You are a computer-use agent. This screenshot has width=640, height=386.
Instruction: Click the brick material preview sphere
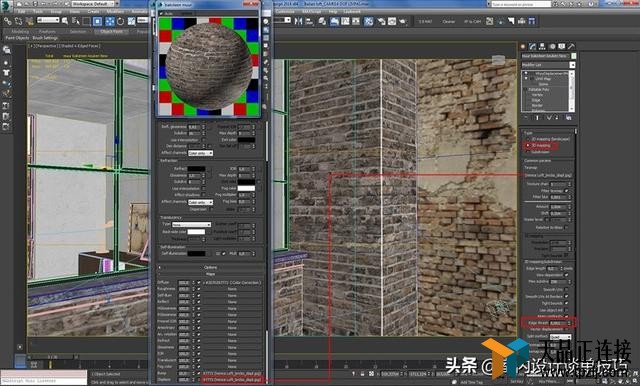209,66
